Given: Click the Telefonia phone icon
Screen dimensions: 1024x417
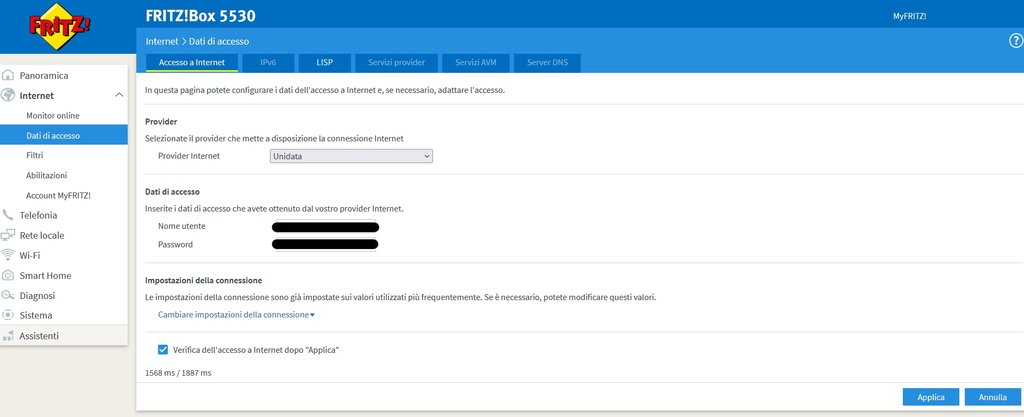Looking at the screenshot, I should (x=8, y=215).
